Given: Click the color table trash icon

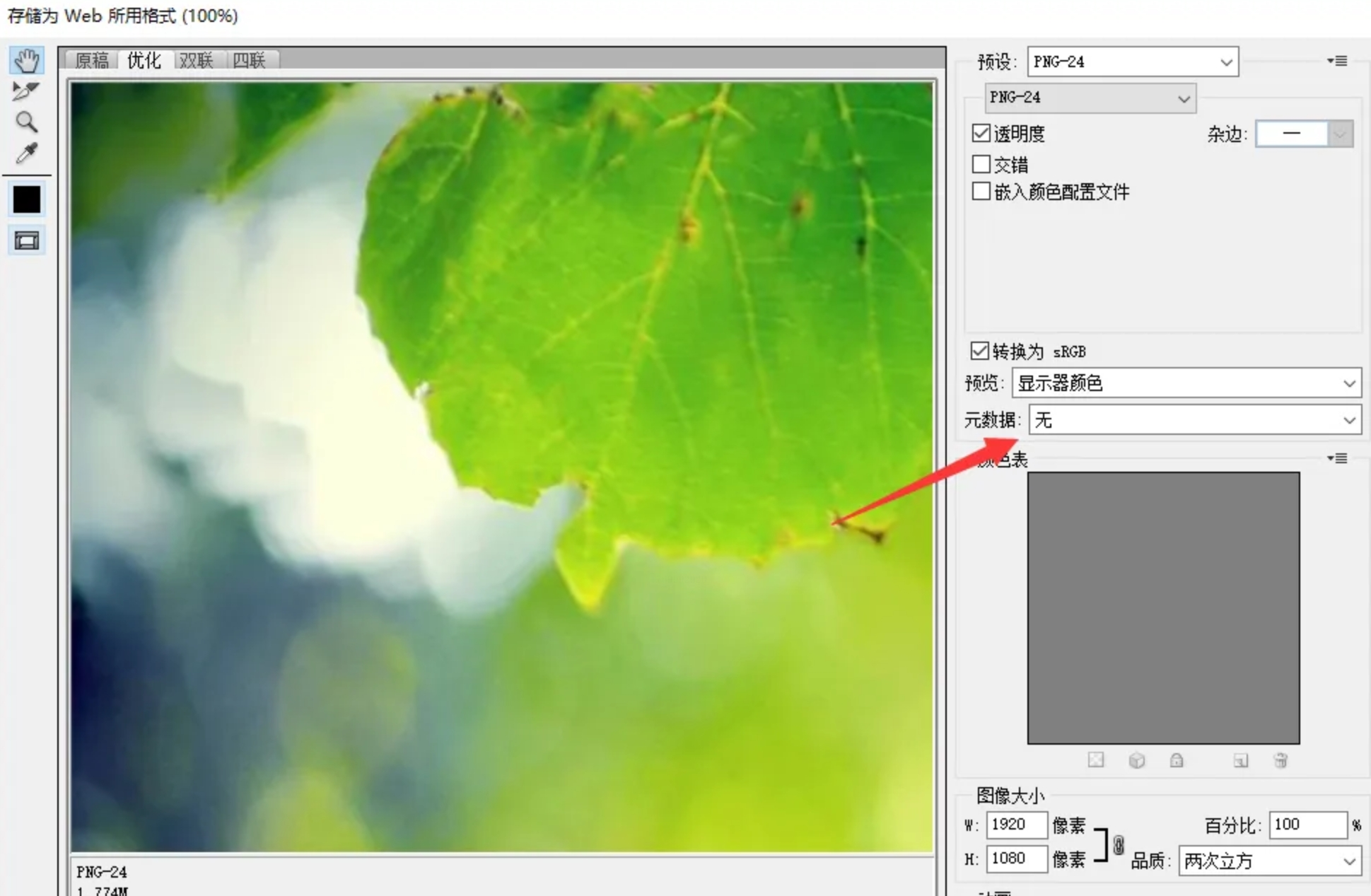Looking at the screenshot, I should click(1280, 761).
